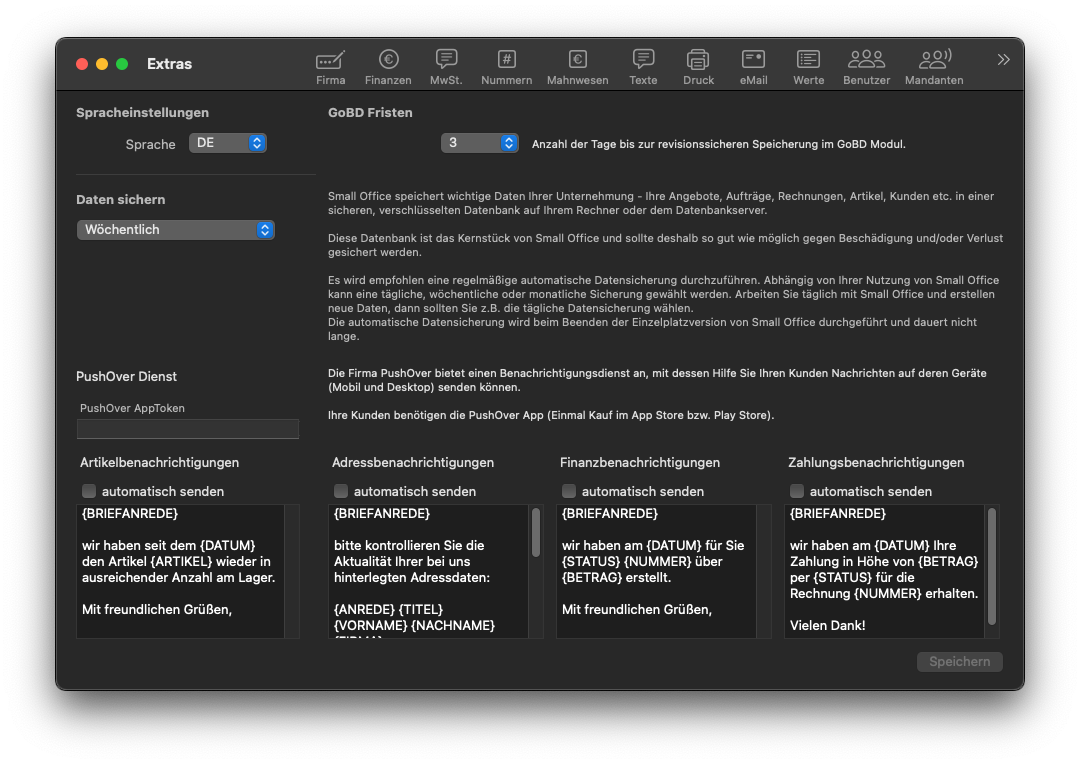Screen dimensions: 1080x764
Task: Enable automatisch senden for Adressbenachrichtigungen
Action: [x=341, y=491]
